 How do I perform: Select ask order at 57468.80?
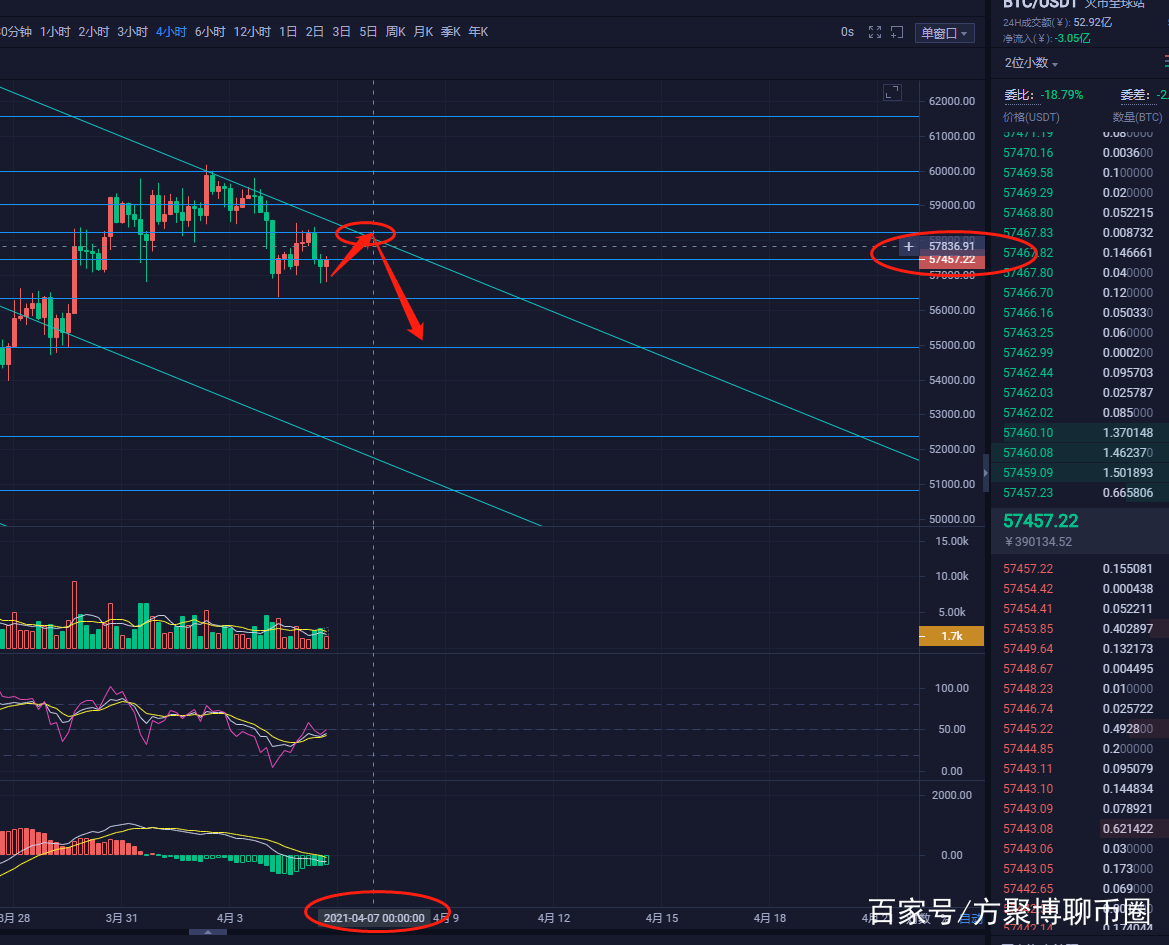click(1080, 212)
